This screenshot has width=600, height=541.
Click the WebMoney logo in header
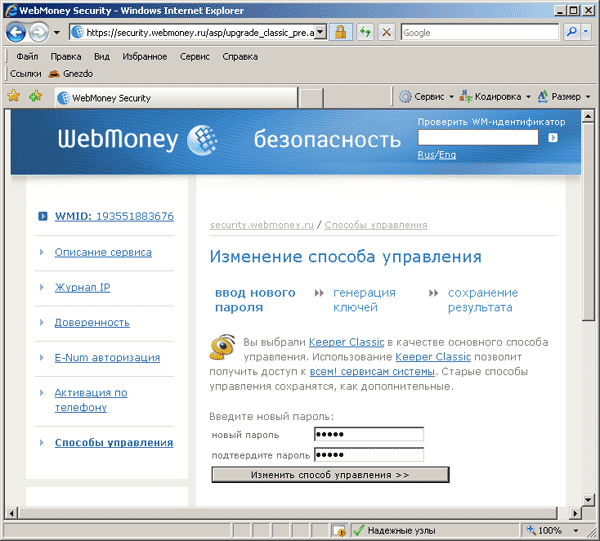pyautogui.click(x=138, y=139)
